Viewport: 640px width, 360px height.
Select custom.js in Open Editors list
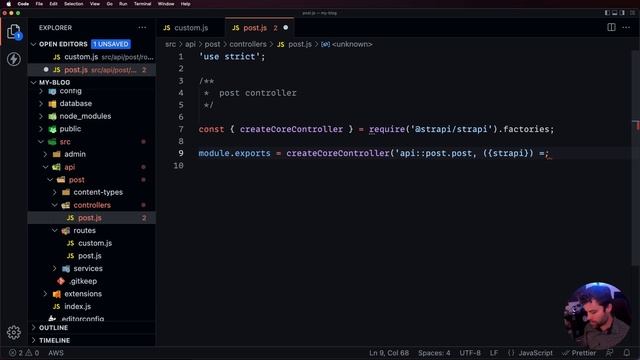click(x=91, y=57)
